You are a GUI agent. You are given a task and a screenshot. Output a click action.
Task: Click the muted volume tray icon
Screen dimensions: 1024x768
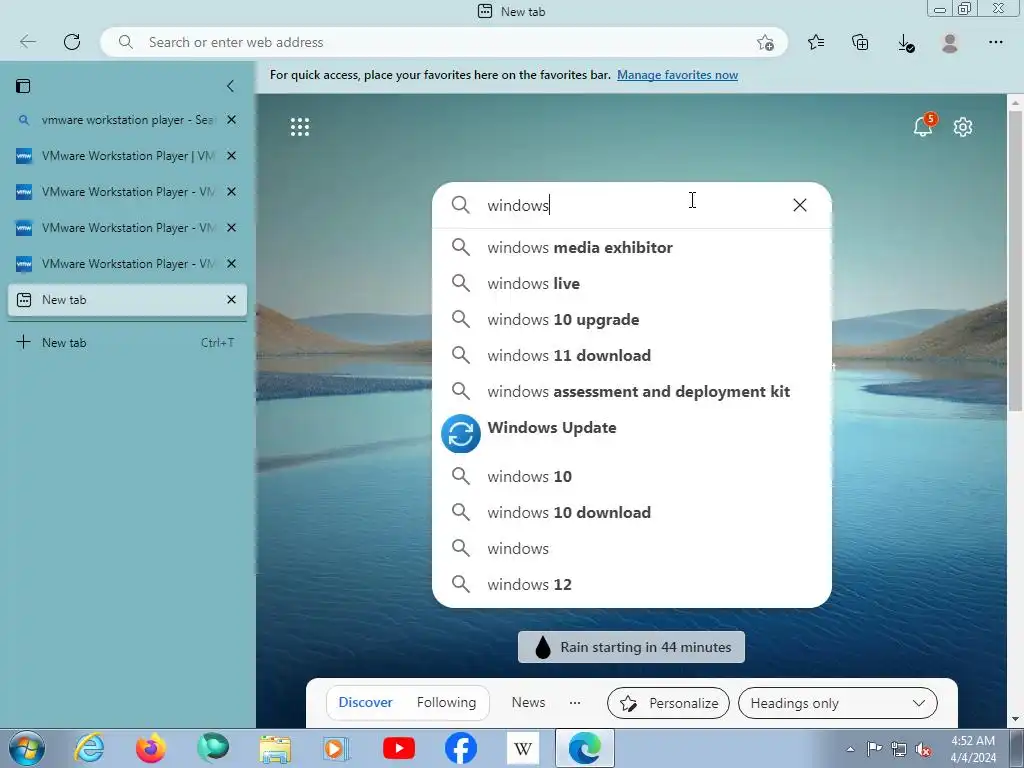(923, 749)
